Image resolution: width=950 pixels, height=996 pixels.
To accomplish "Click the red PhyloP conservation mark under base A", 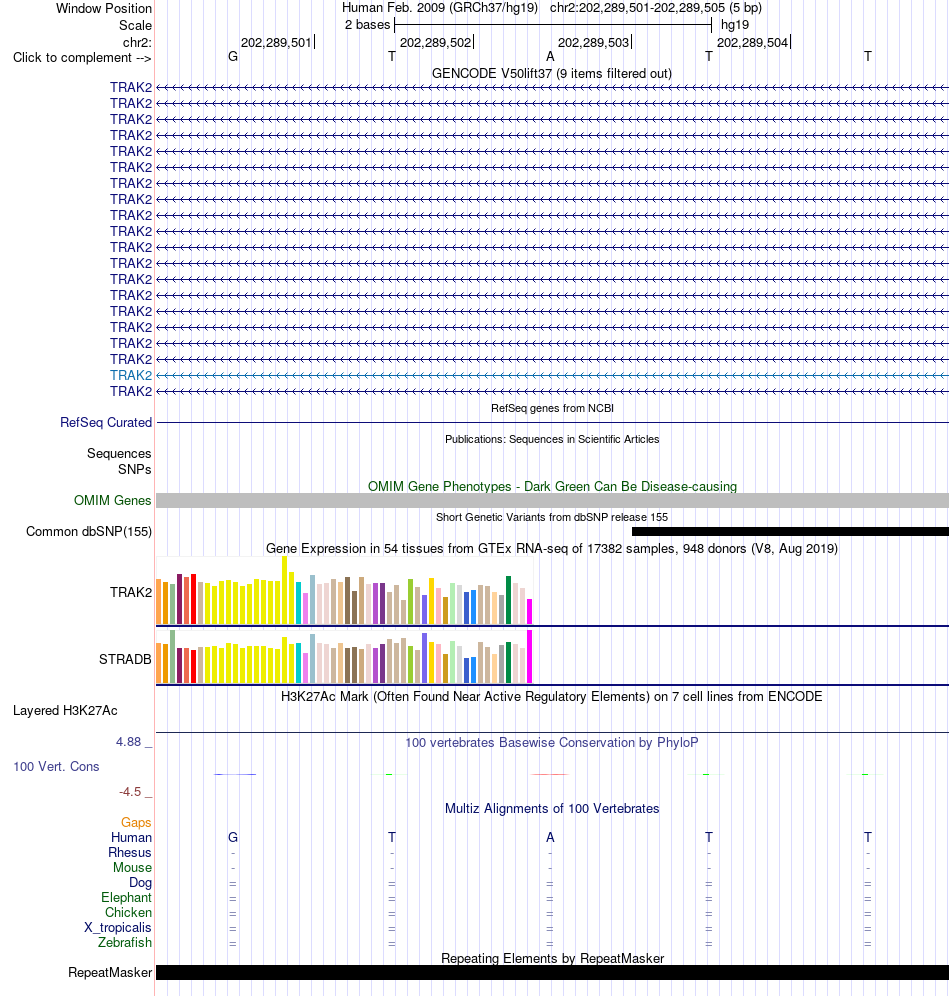I will [x=550, y=774].
